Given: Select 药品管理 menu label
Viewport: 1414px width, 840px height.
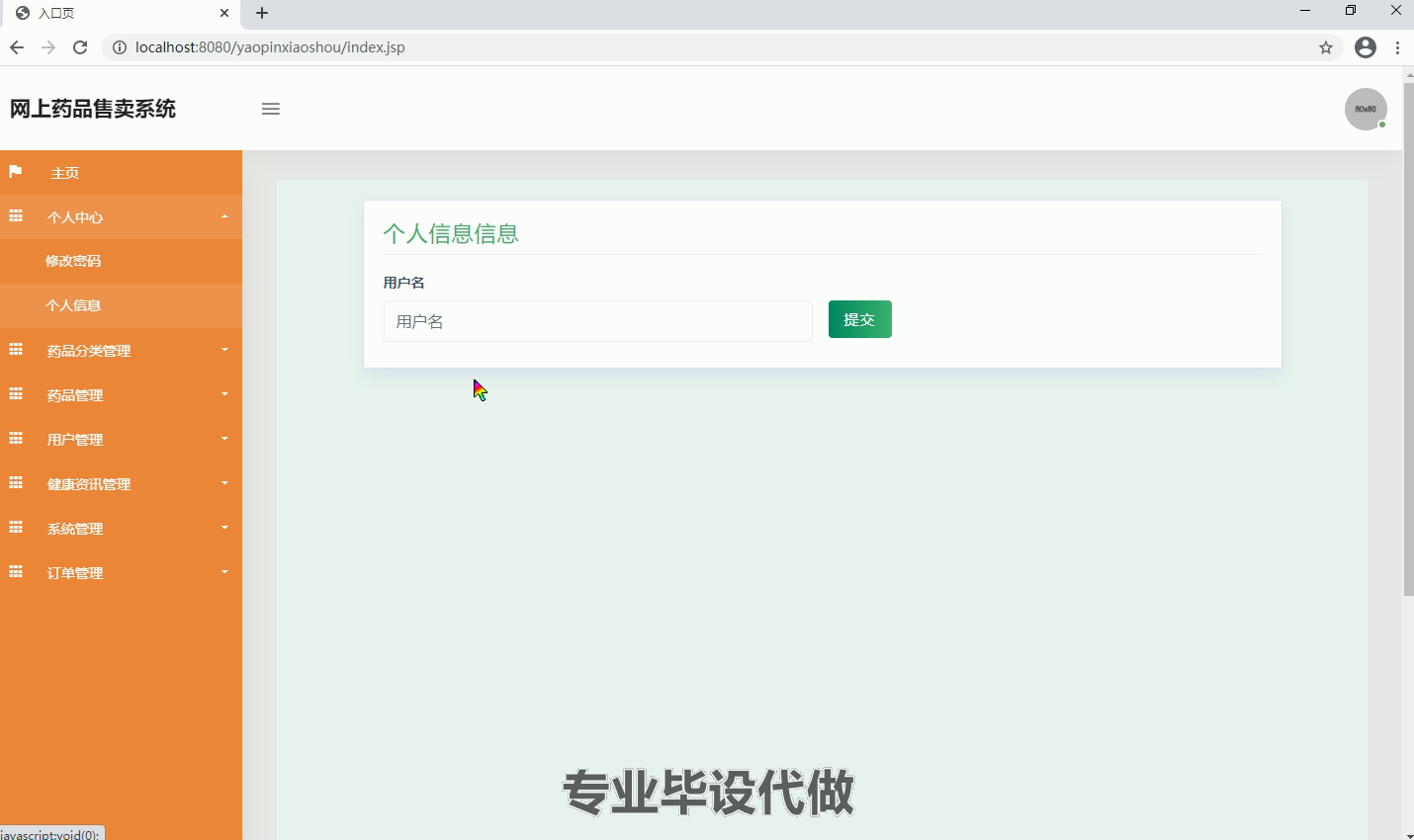Looking at the screenshot, I should coord(75,395).
